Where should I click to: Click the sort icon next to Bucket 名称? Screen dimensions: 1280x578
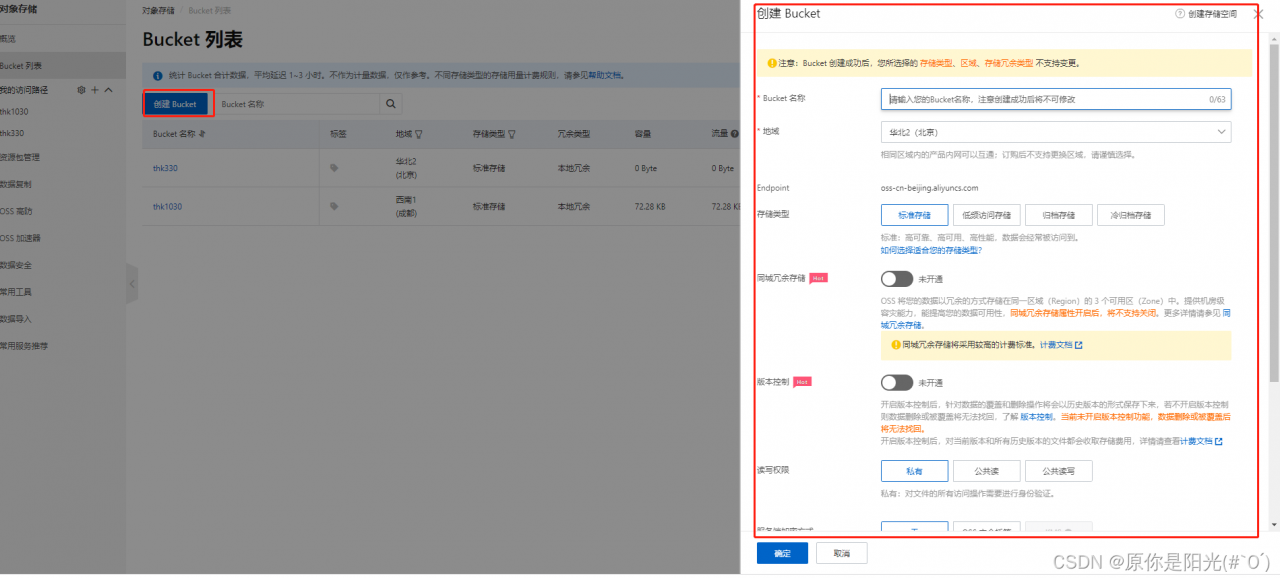tap(202, 133)
